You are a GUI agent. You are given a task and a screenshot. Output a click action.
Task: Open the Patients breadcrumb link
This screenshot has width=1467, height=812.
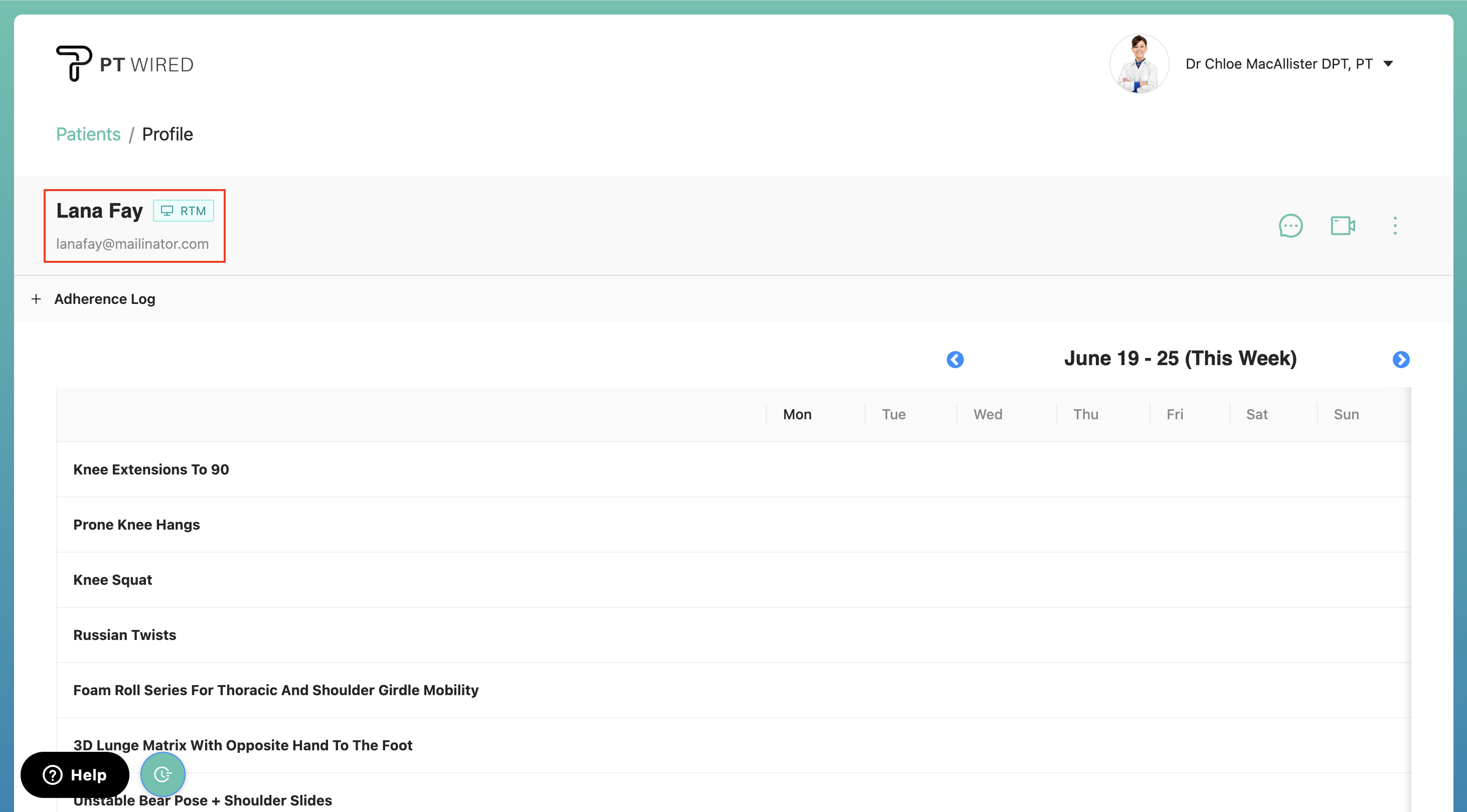(88, 134)
